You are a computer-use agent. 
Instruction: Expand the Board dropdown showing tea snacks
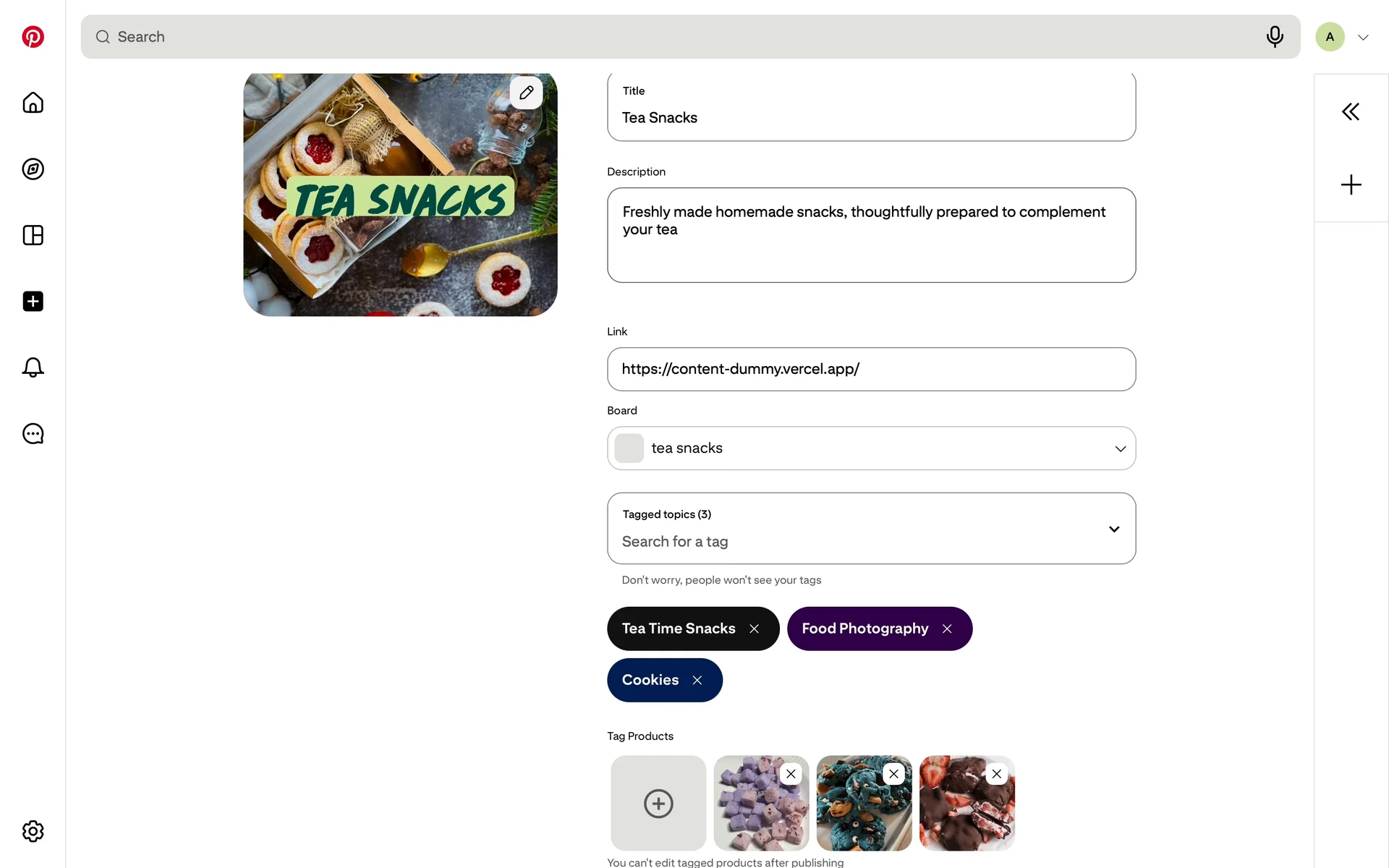[1120, 448]
